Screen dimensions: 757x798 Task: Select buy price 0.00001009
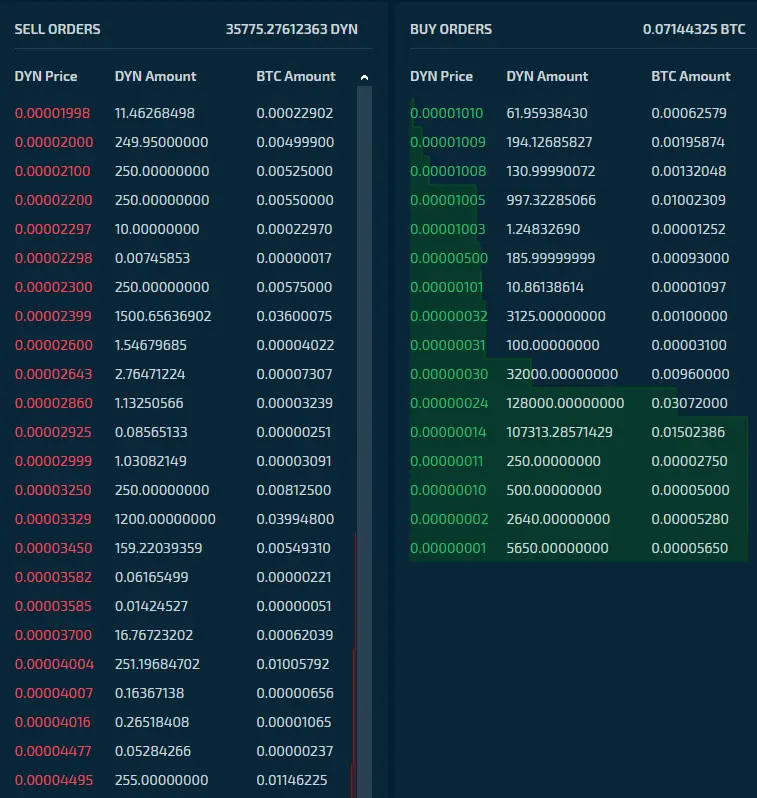pos(448,142)
